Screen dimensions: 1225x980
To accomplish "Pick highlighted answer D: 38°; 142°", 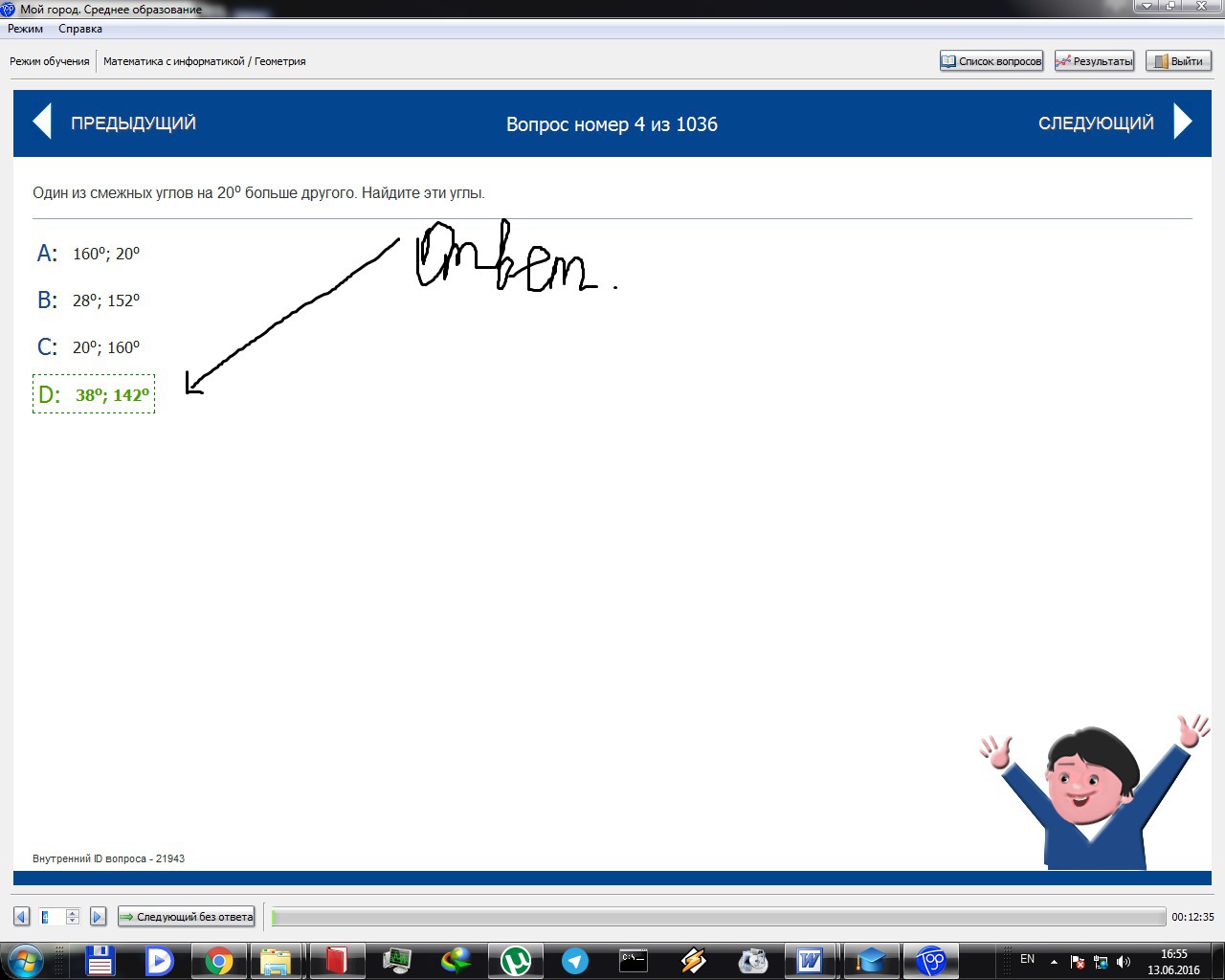I will coord(112,395).
